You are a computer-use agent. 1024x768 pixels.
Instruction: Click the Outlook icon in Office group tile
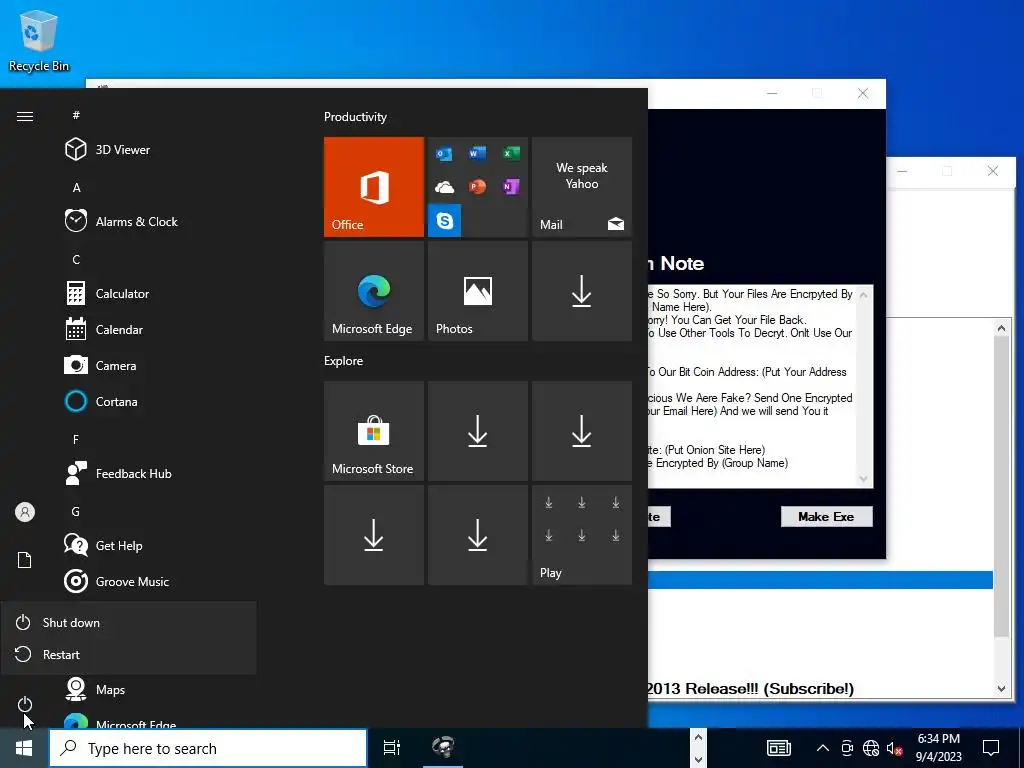[x=445, y=154]
